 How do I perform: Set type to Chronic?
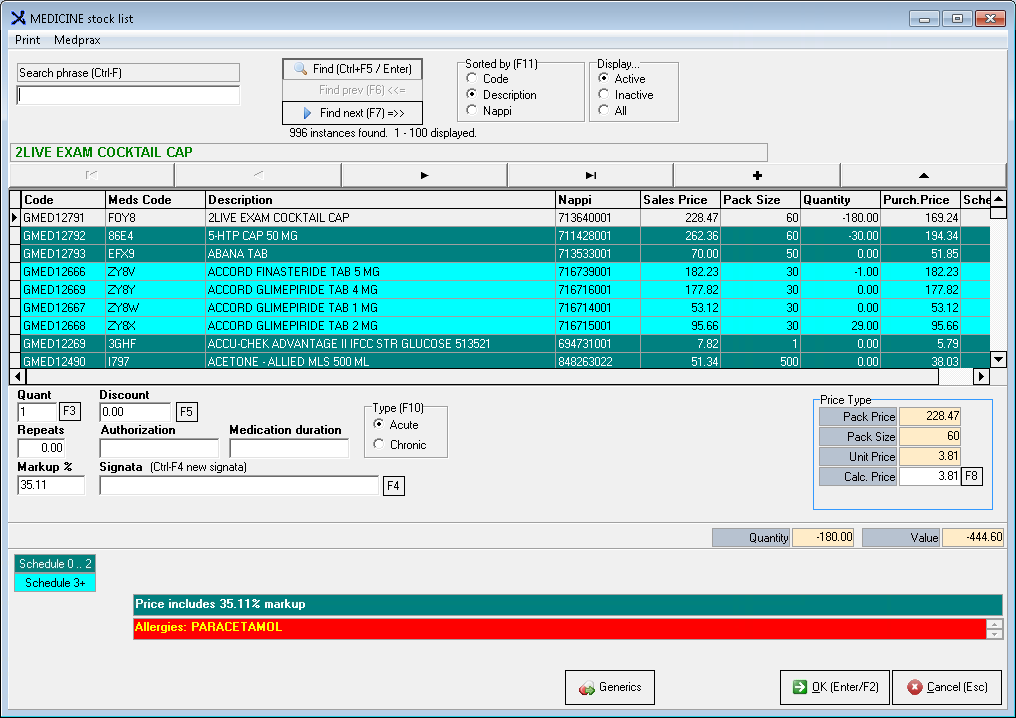[x=379, y=445]
